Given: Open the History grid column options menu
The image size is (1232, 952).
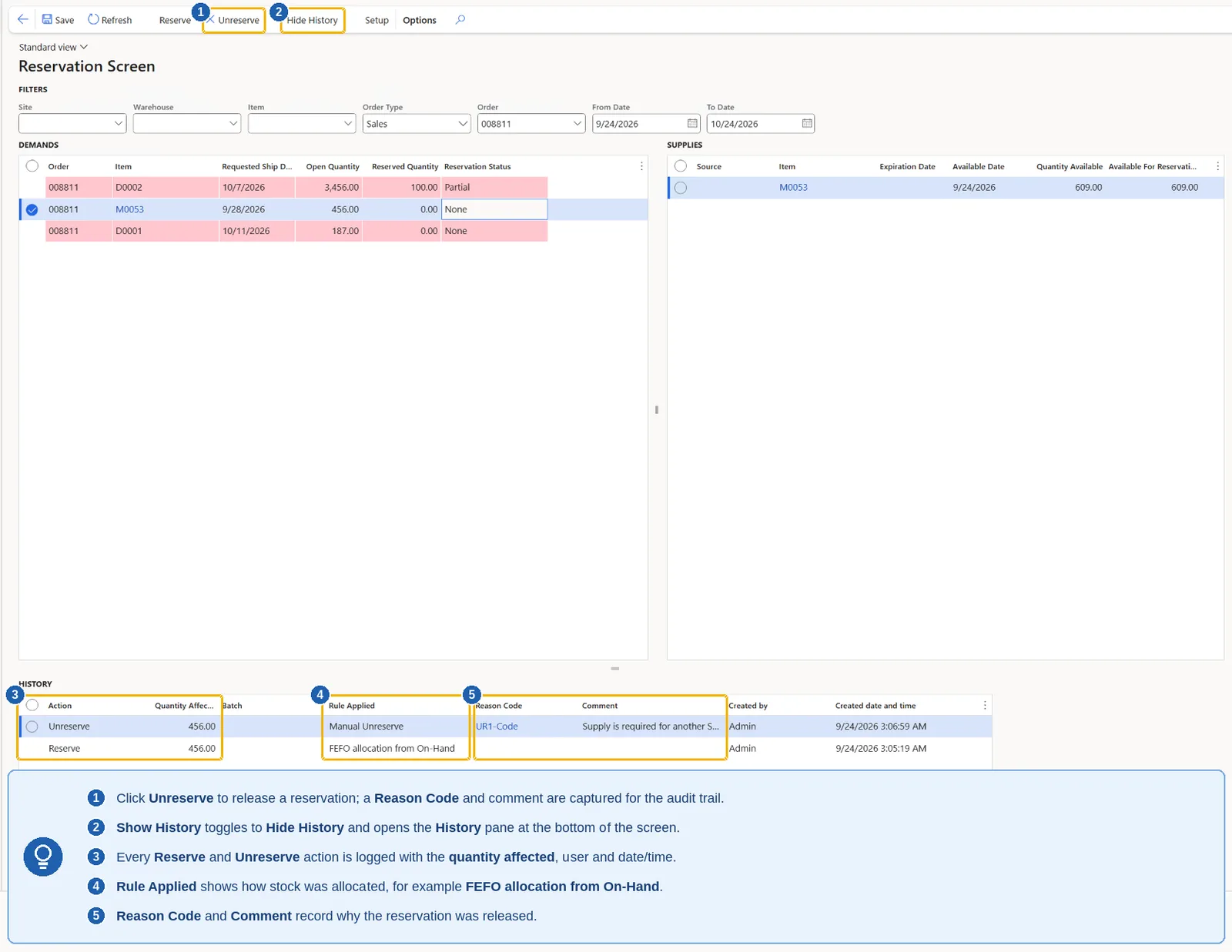Looking at the screenshot, I should pyautogui.click(x=985, y=705).
